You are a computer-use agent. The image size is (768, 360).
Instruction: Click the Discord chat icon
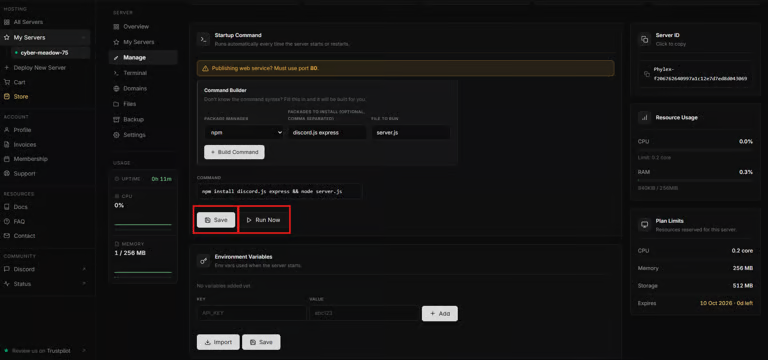point(6,269)
